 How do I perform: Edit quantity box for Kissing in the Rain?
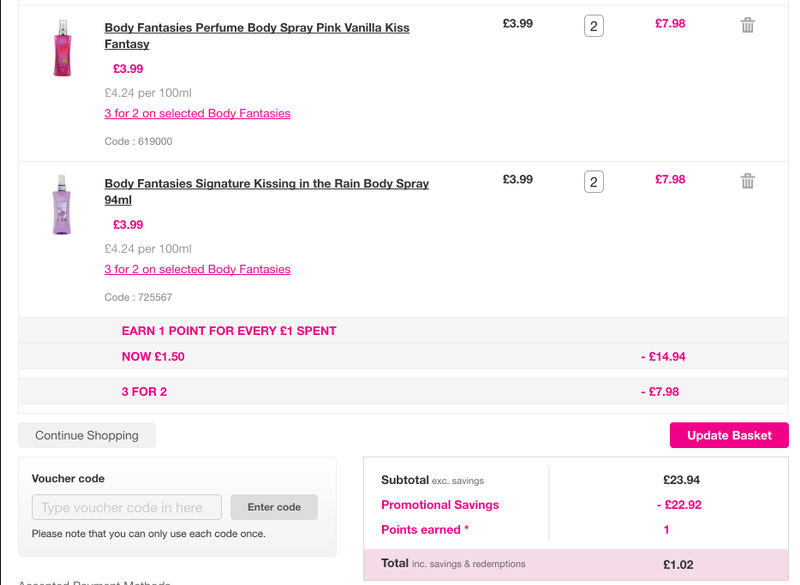point(593,182)
